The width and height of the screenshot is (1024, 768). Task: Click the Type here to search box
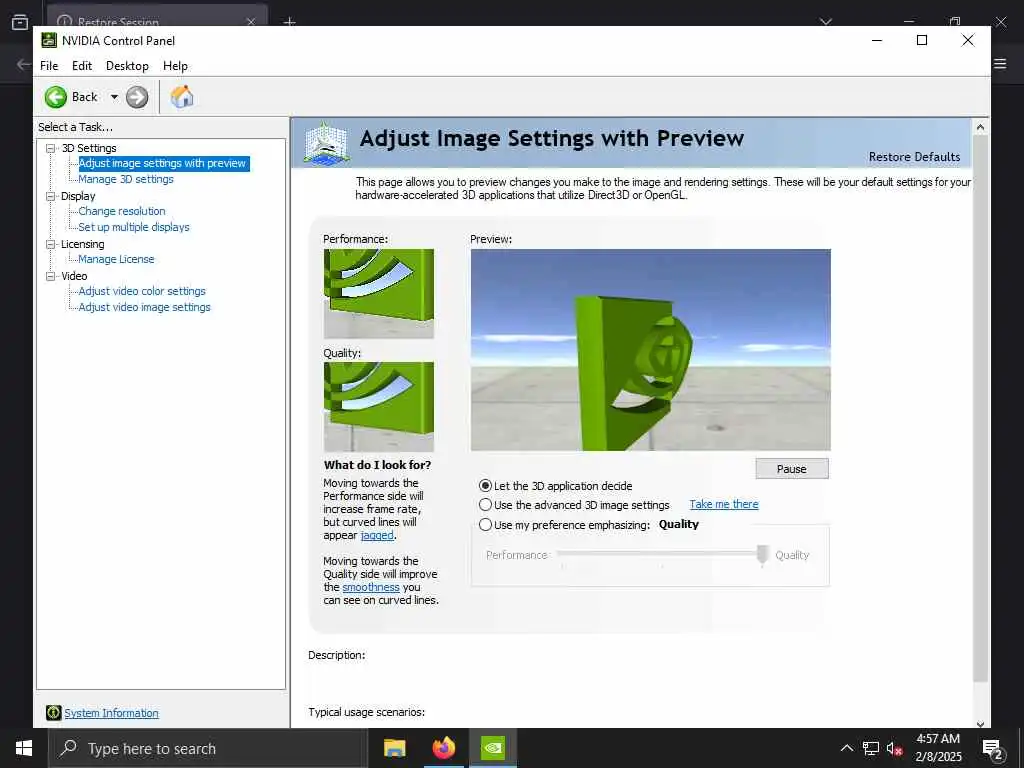coord(208,748)
